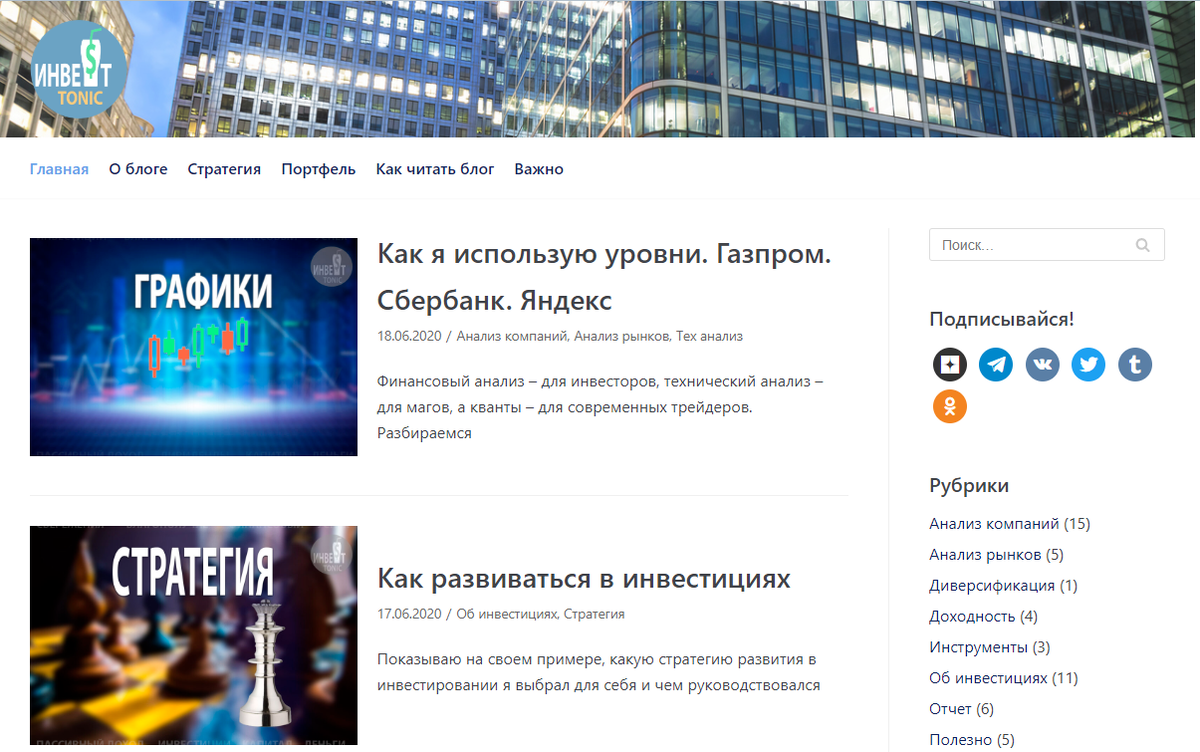This screenshot has height=752, width=1200.
Task: Click the Поиск search field
Action: click(1046, 245)
